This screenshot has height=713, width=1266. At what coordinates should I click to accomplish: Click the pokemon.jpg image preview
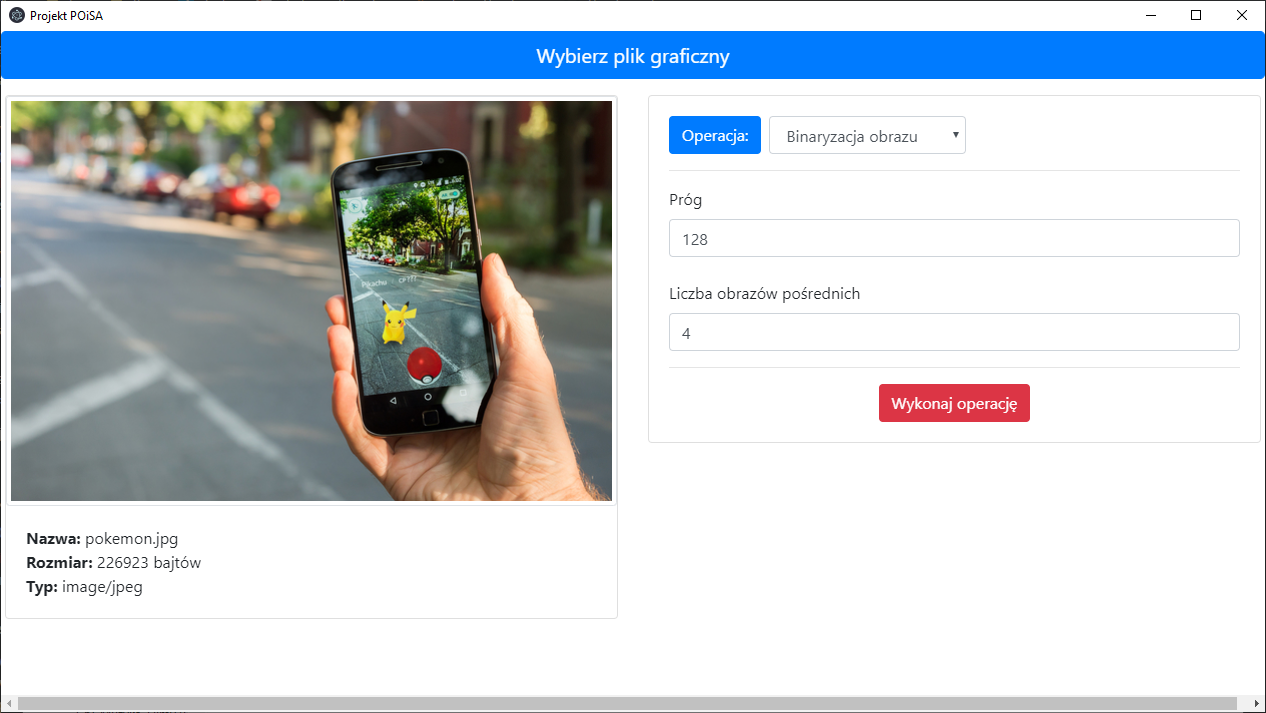click(x=311, y=300)
